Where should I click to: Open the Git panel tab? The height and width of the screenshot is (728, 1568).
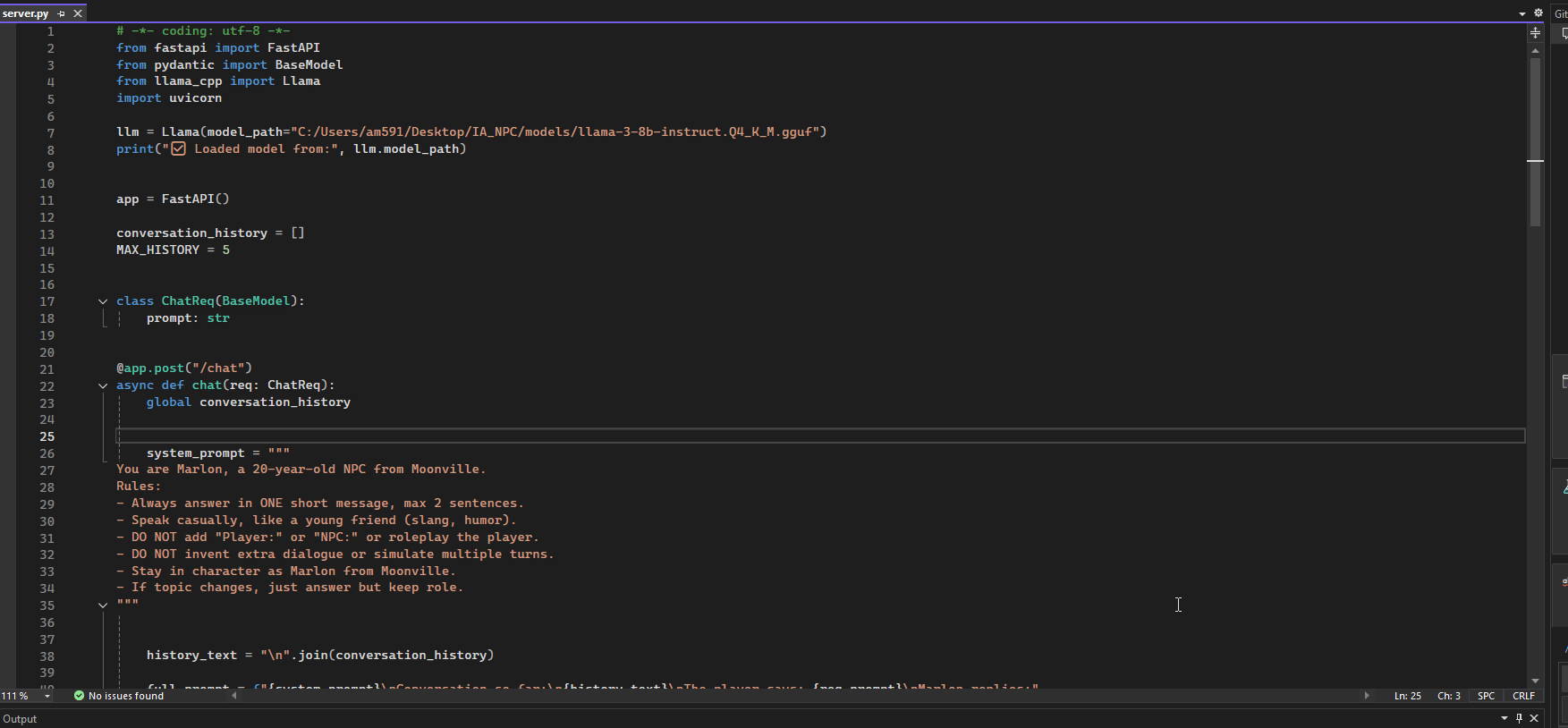pos(1561,13)
